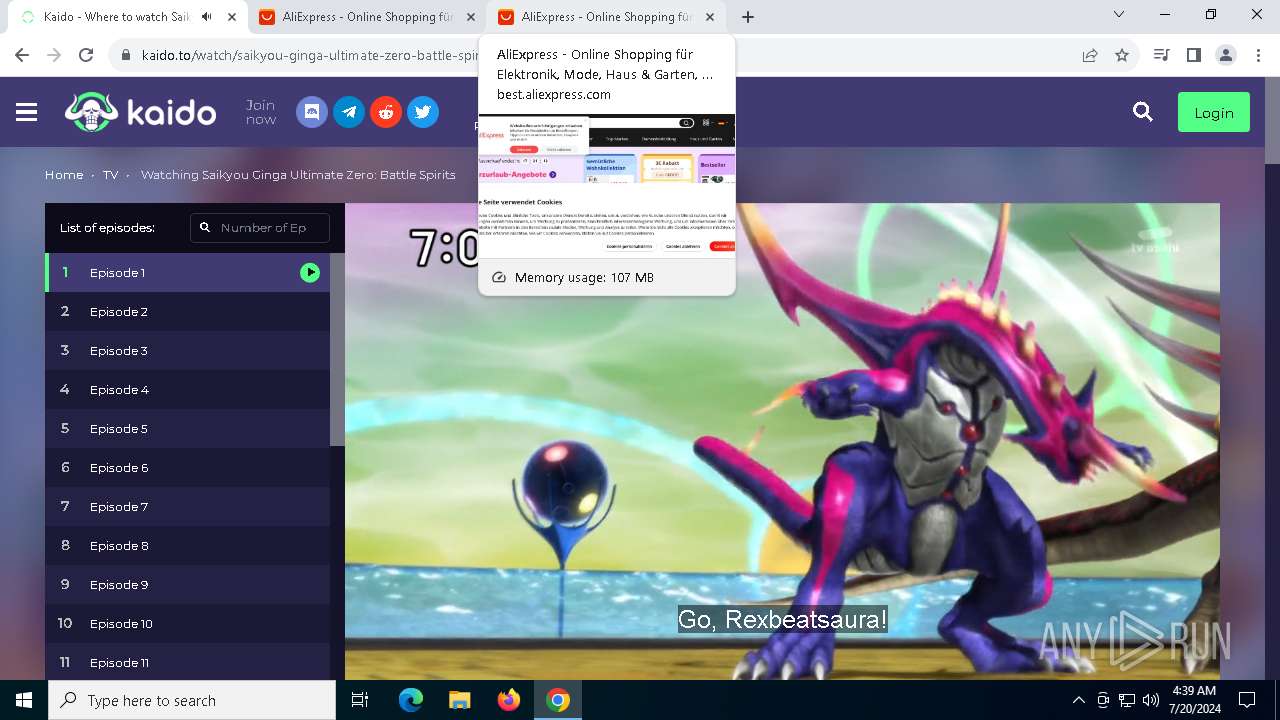This screenshot has height=720, width=1280.
Task: Select Episode 11 in the list
Action: 187,662
